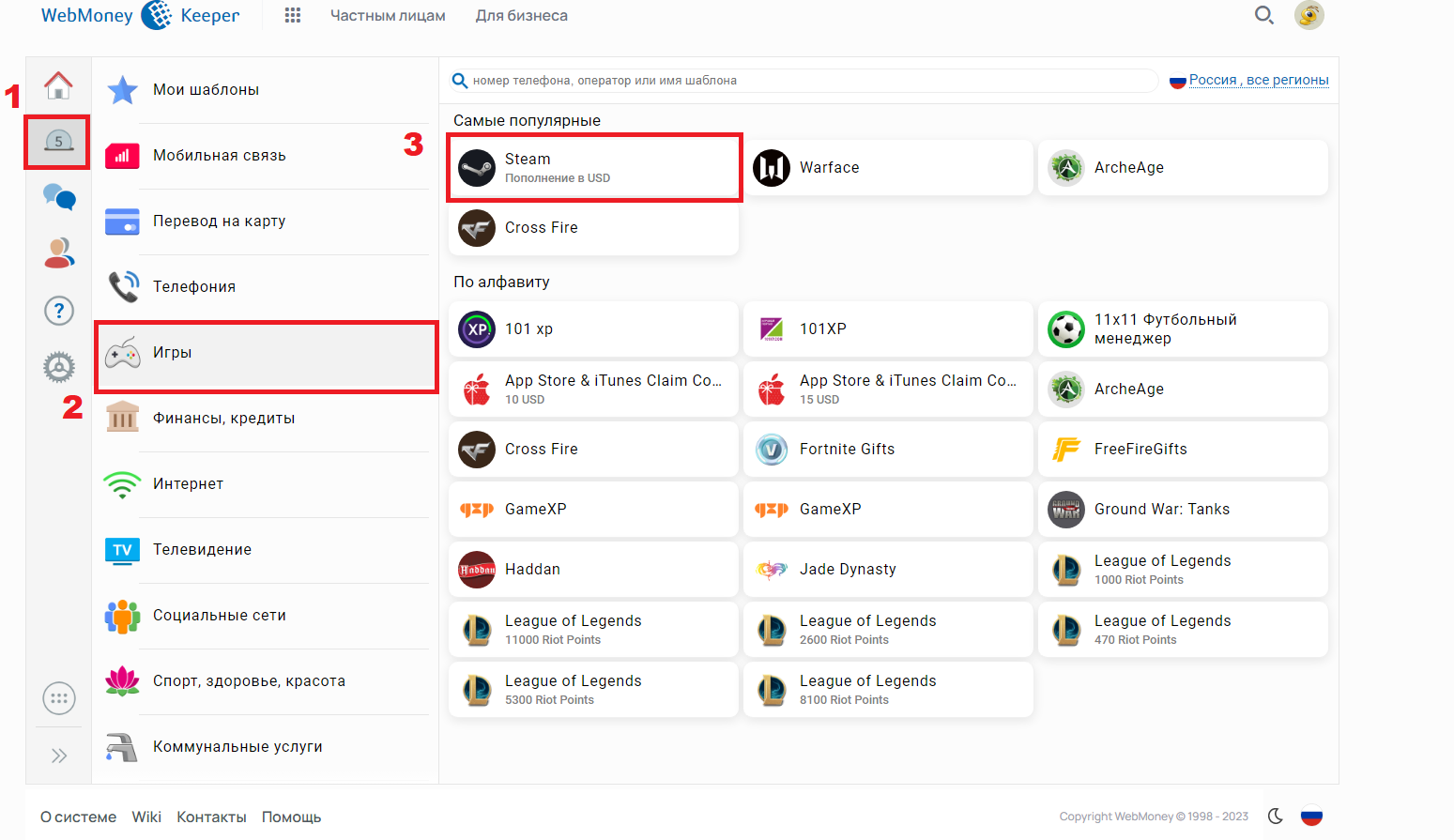
Task: Select Спорт, здоровье, красота category
Action: [266, 681]
